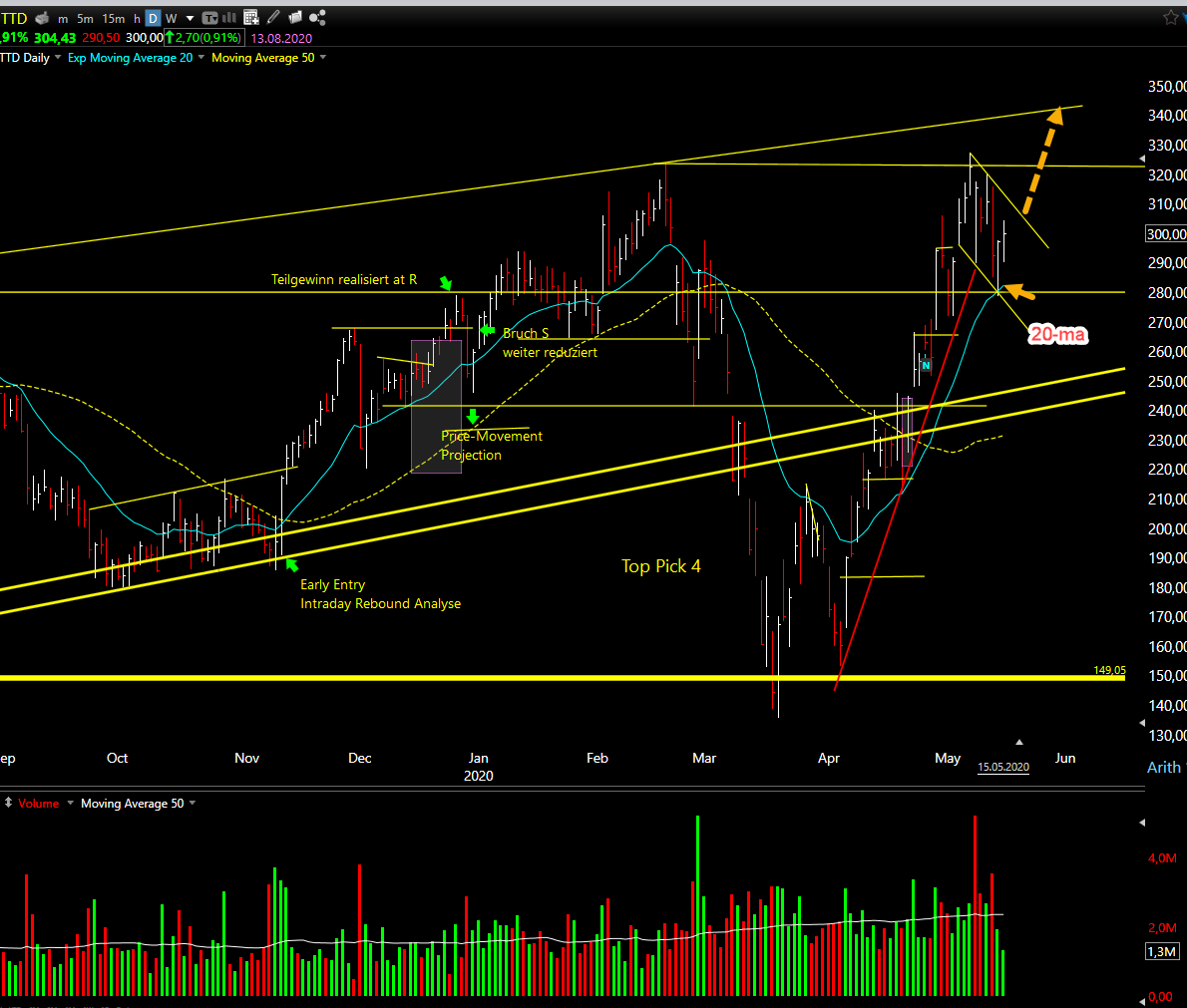
Task: Click the 149,05 yellow support line label
Action: point(1109,670)
